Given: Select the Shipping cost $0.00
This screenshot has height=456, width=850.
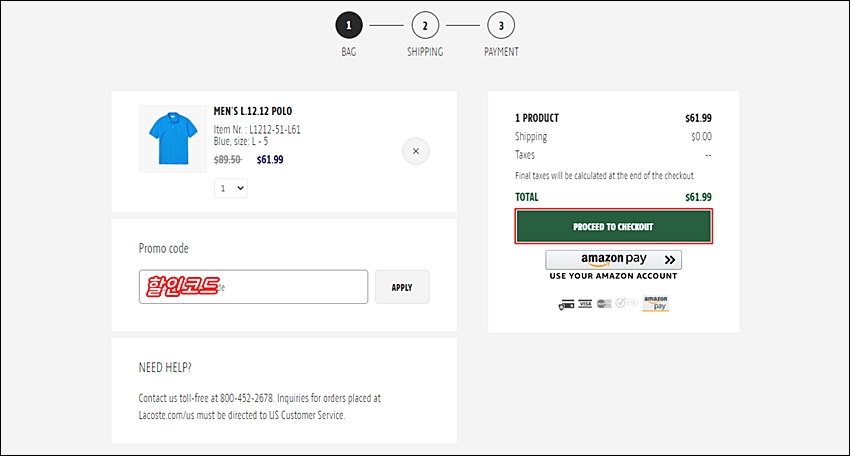Looking at the screenshot, I should [x=701, y=137].
